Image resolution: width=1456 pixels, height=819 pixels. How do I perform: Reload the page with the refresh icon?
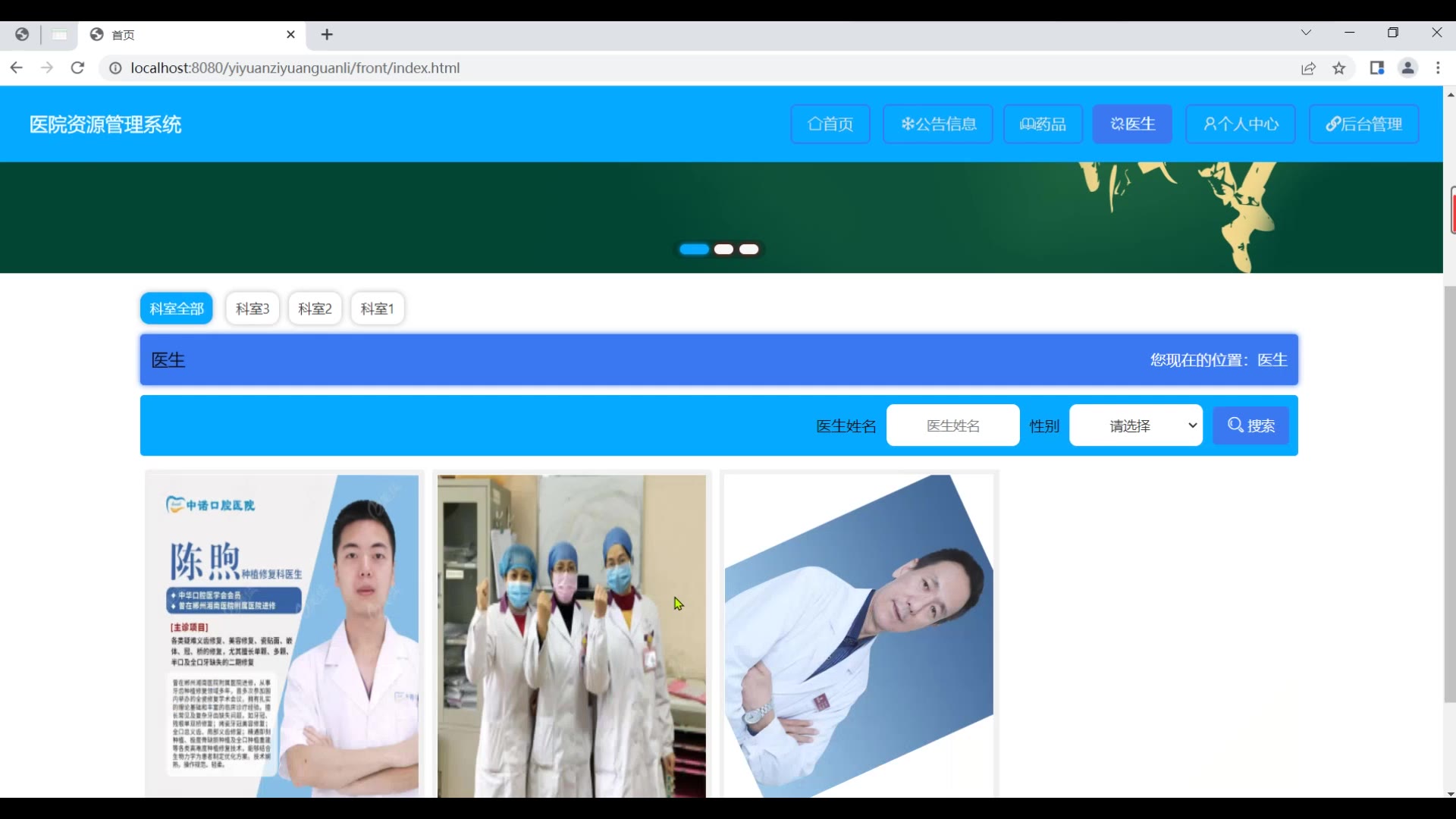point(77,68)
